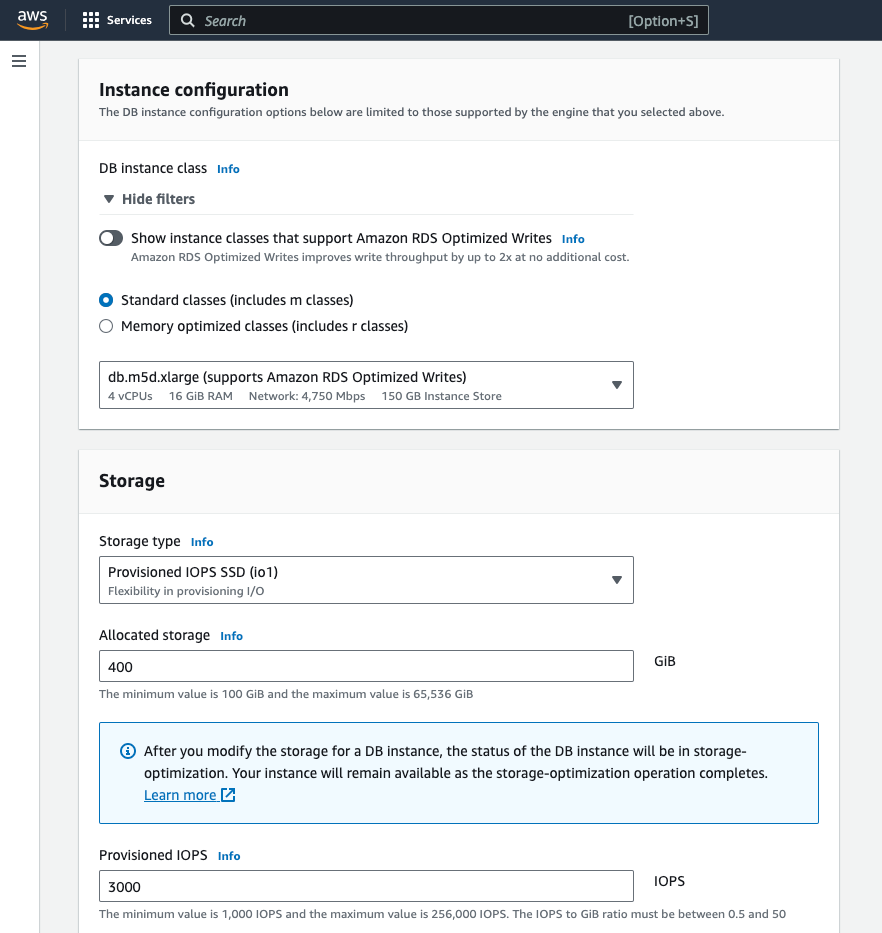882x933 pixels.
Task: Open the DB instance class dropdown
Action: click(x=616, y=385)
